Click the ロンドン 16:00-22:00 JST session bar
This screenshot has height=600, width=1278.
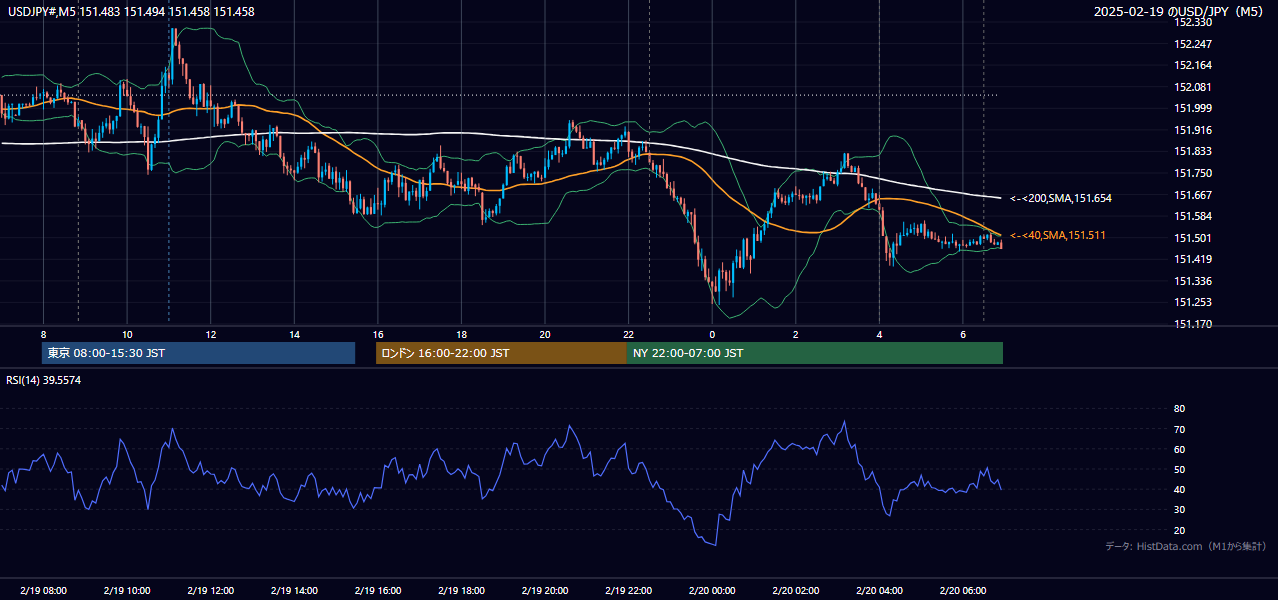pos(501,353)
